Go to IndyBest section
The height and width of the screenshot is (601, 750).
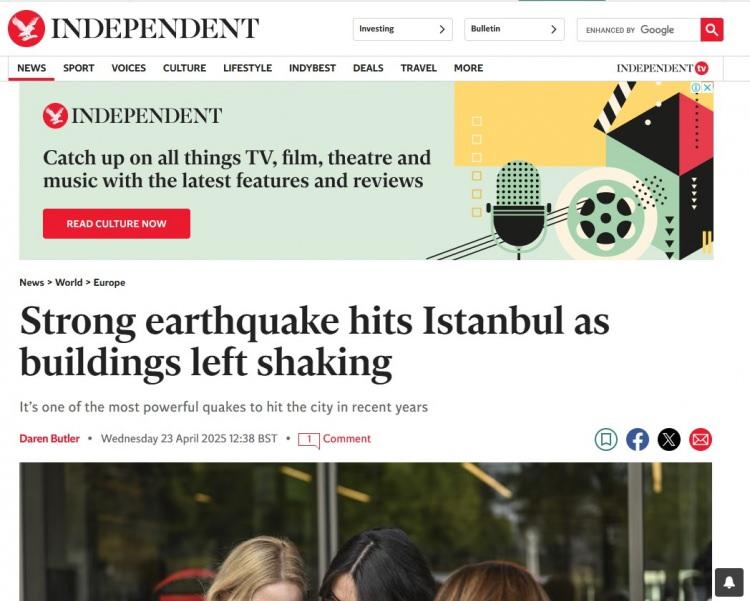pos(312,68)
